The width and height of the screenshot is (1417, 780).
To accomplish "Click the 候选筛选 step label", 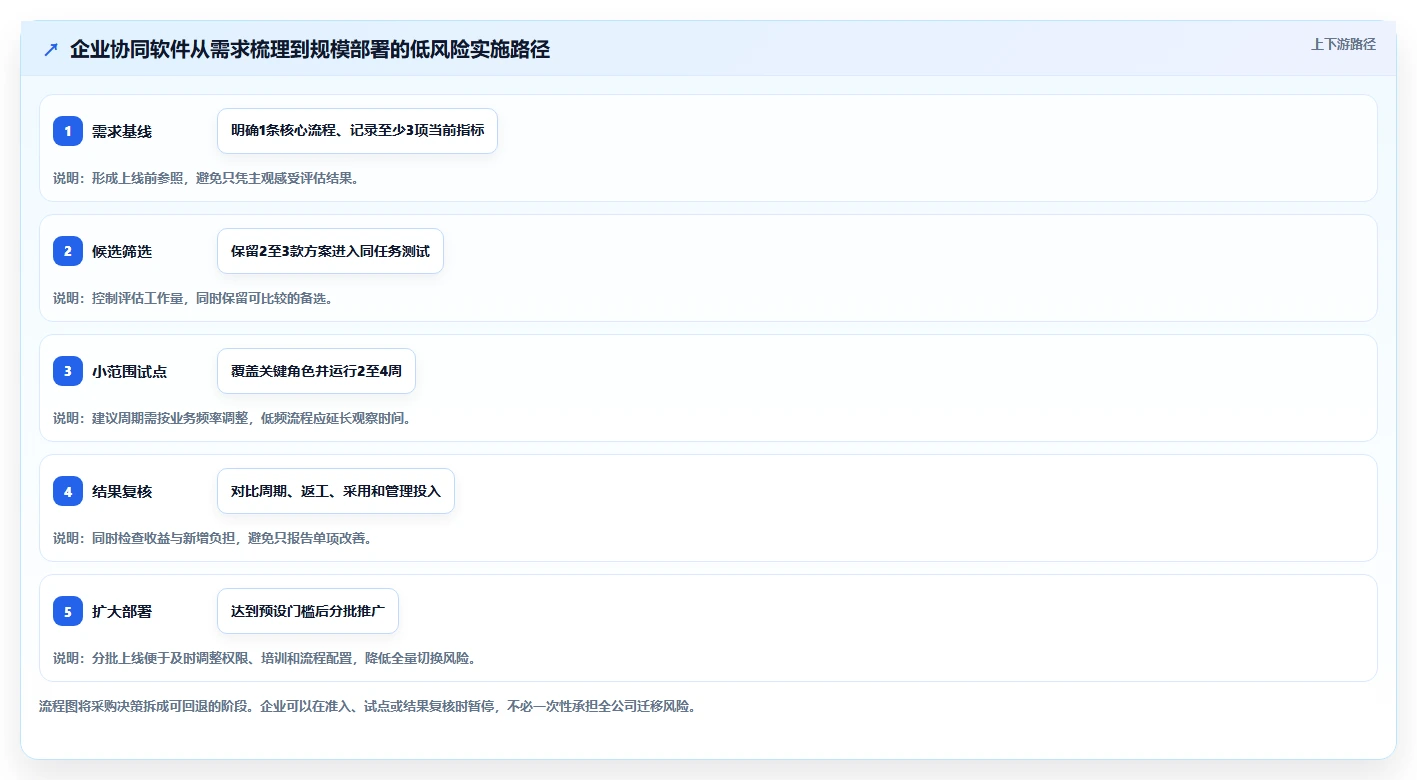I will [x=122, y=251].
